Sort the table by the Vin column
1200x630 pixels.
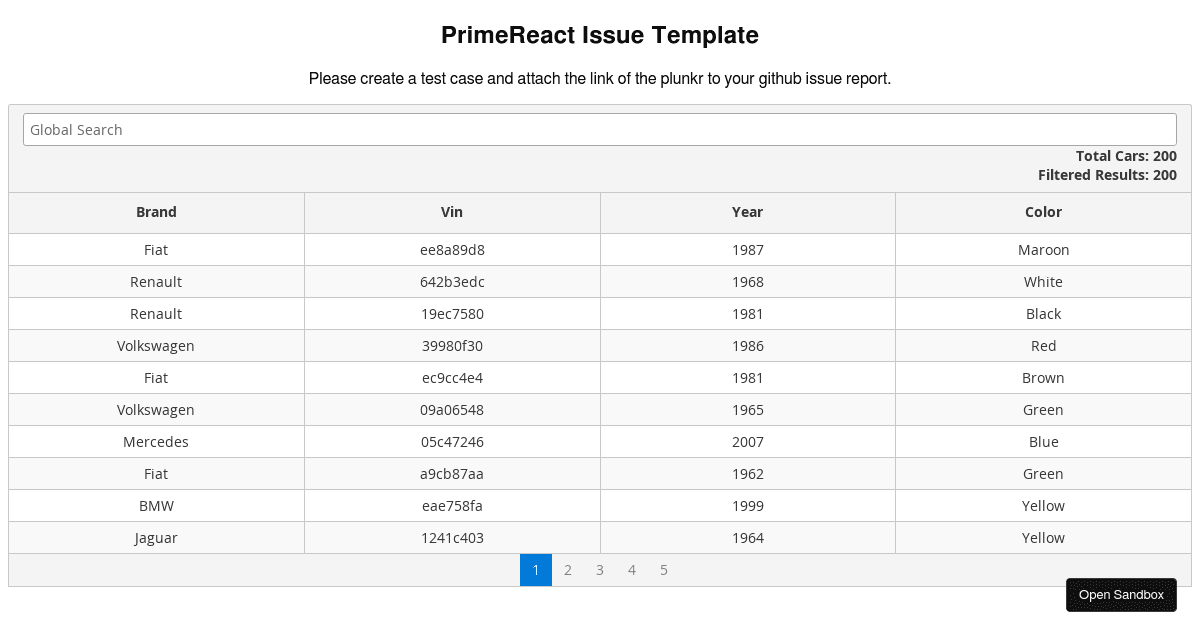coord(452,212)
